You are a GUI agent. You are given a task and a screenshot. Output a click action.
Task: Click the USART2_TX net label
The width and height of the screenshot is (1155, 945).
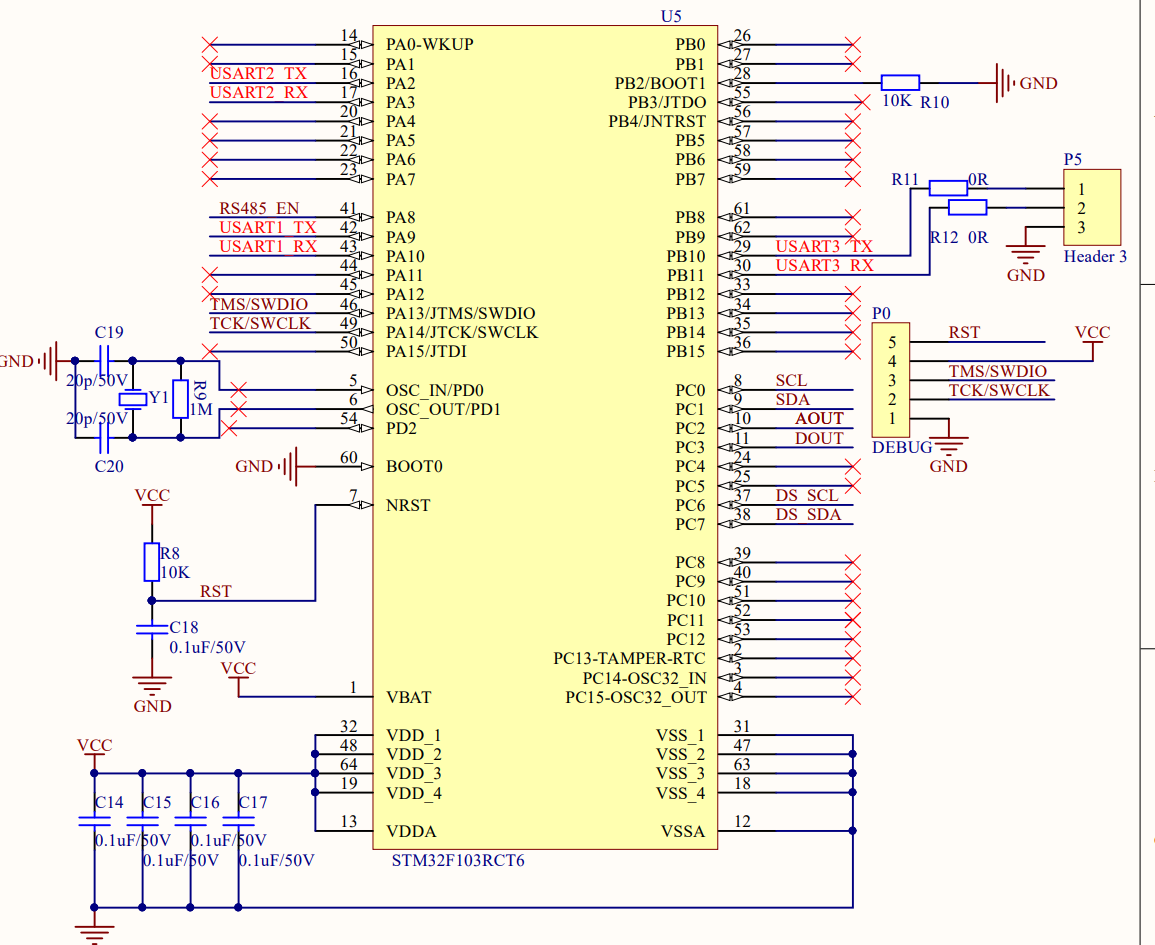[x=259, y=73]
